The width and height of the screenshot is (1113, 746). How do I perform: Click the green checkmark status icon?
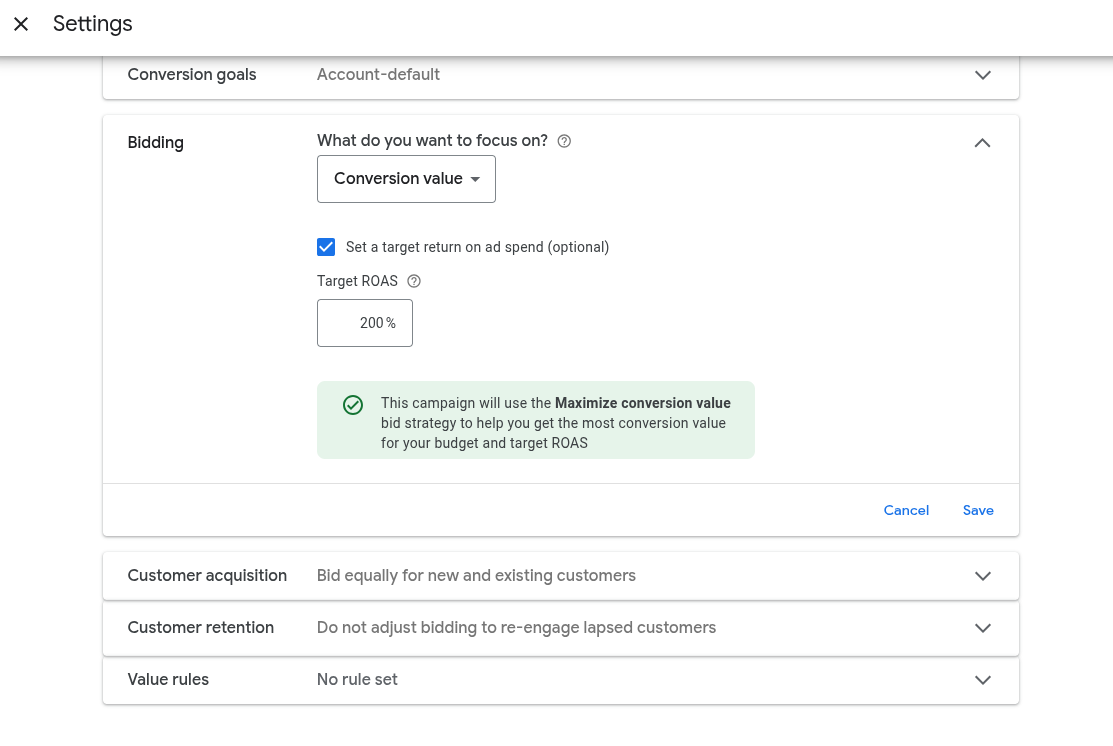click(353, 405)
